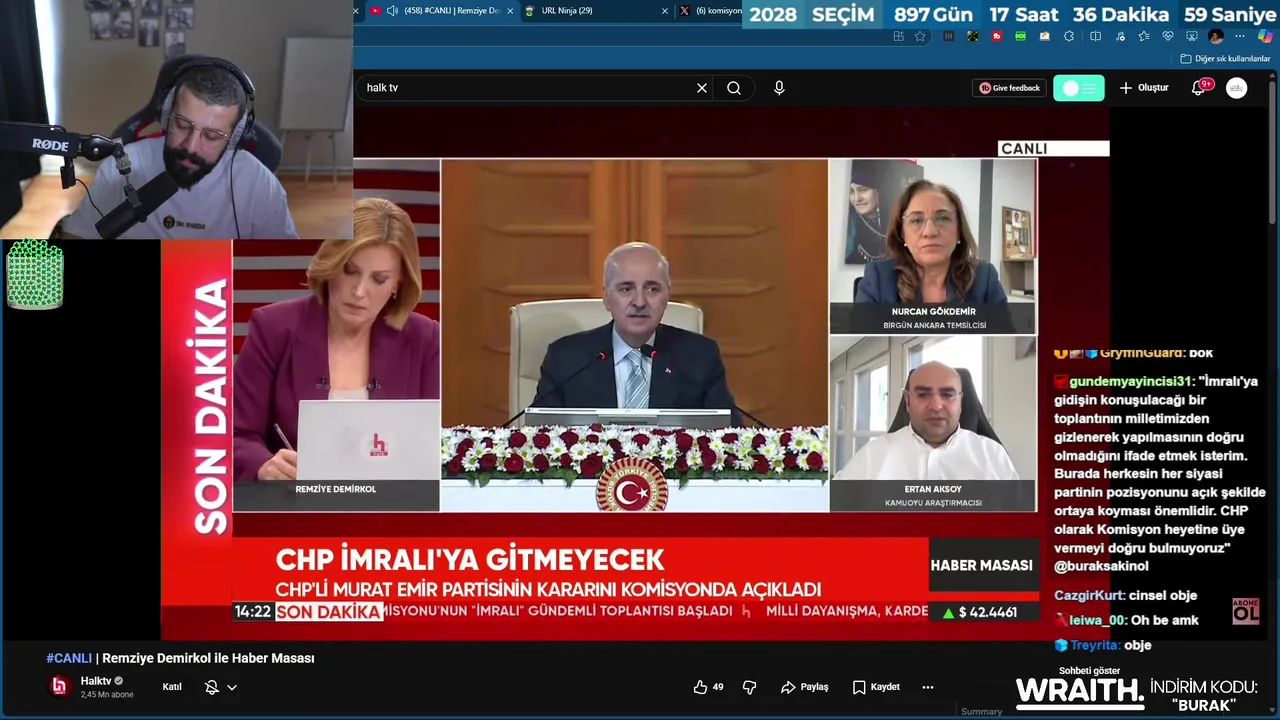Click the Oluştur create button
This screenshot has height=720, width=1280.
click(x=1144, y=88)
